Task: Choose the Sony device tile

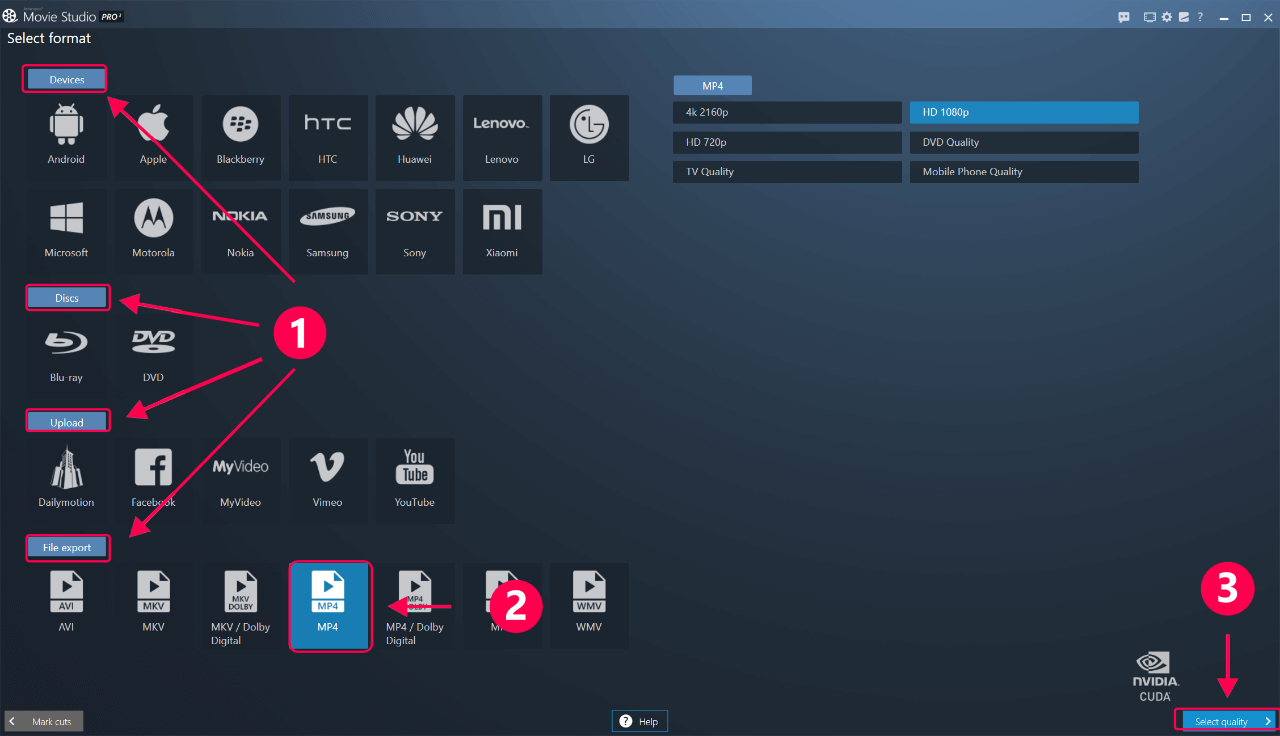Action: [x=415, y=232]
